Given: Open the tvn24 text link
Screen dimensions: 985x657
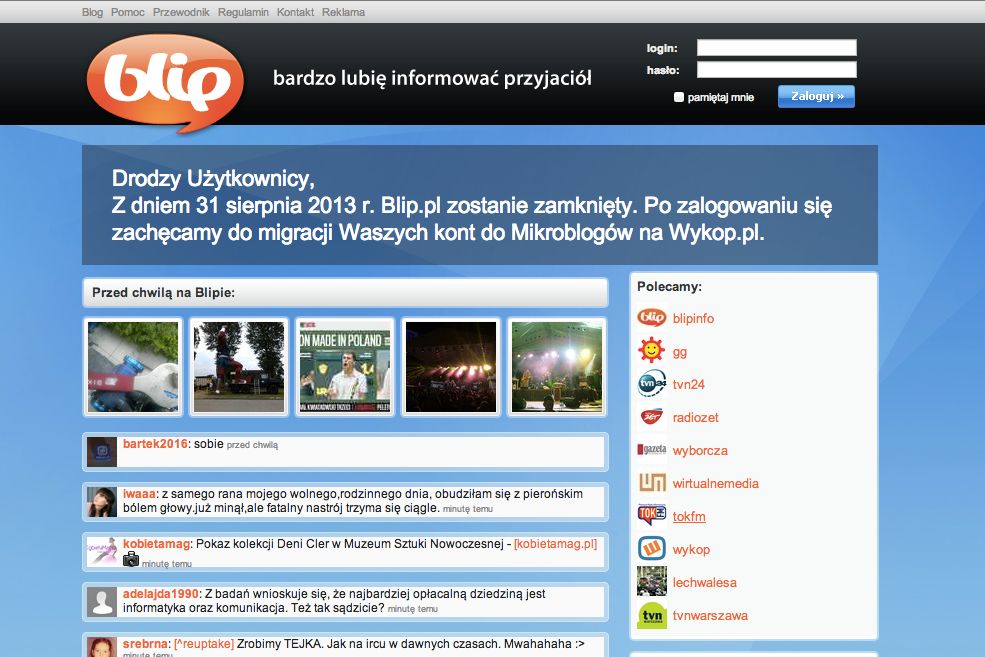Looking at the screenshot, I should point(688,384).
